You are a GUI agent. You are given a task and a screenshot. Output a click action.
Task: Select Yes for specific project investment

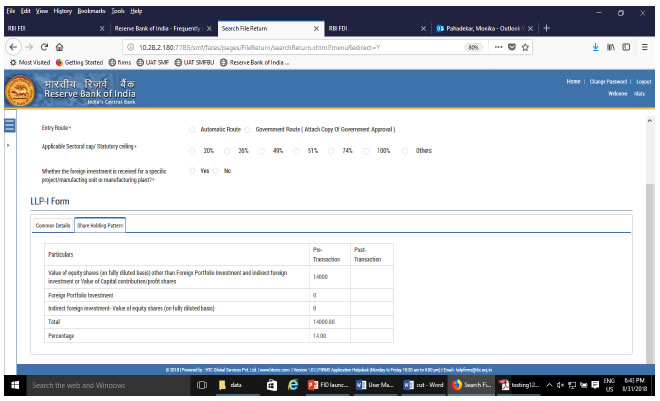193,171
